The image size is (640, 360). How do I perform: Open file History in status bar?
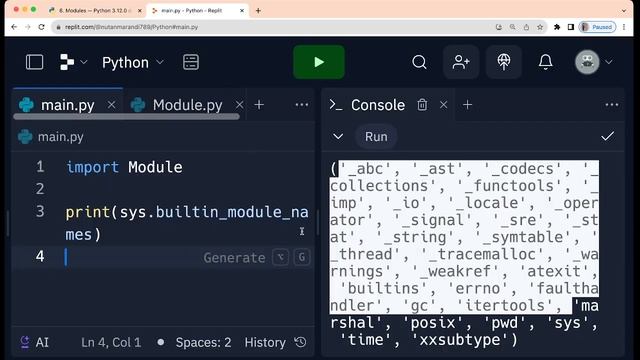[276, 342]
